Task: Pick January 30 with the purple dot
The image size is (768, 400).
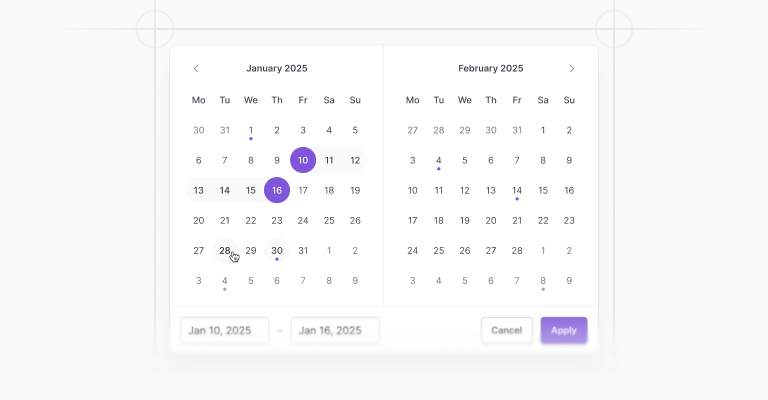Action: coord(277,251)
